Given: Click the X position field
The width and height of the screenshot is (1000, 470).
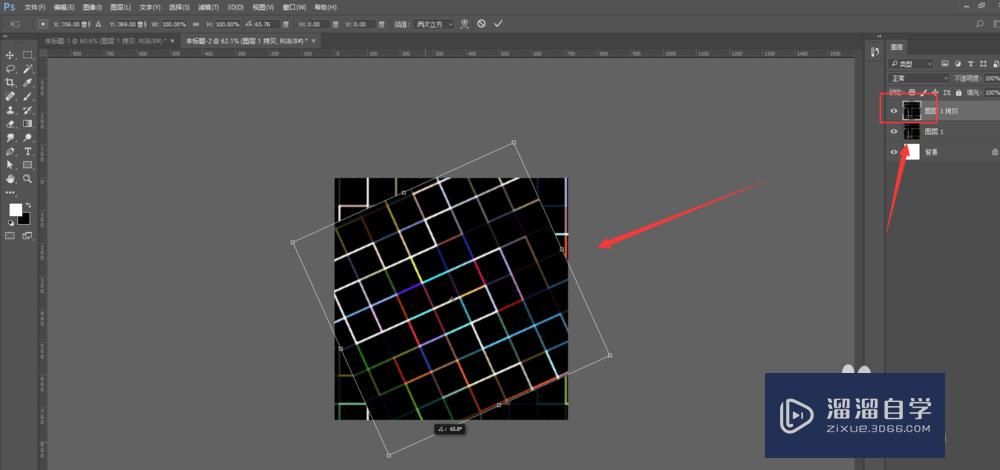Looking at the screenshot, I should point(77,24).
